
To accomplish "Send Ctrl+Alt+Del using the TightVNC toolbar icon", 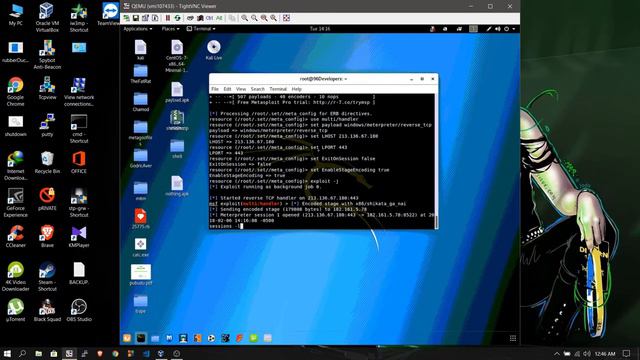I will (190, 18).
